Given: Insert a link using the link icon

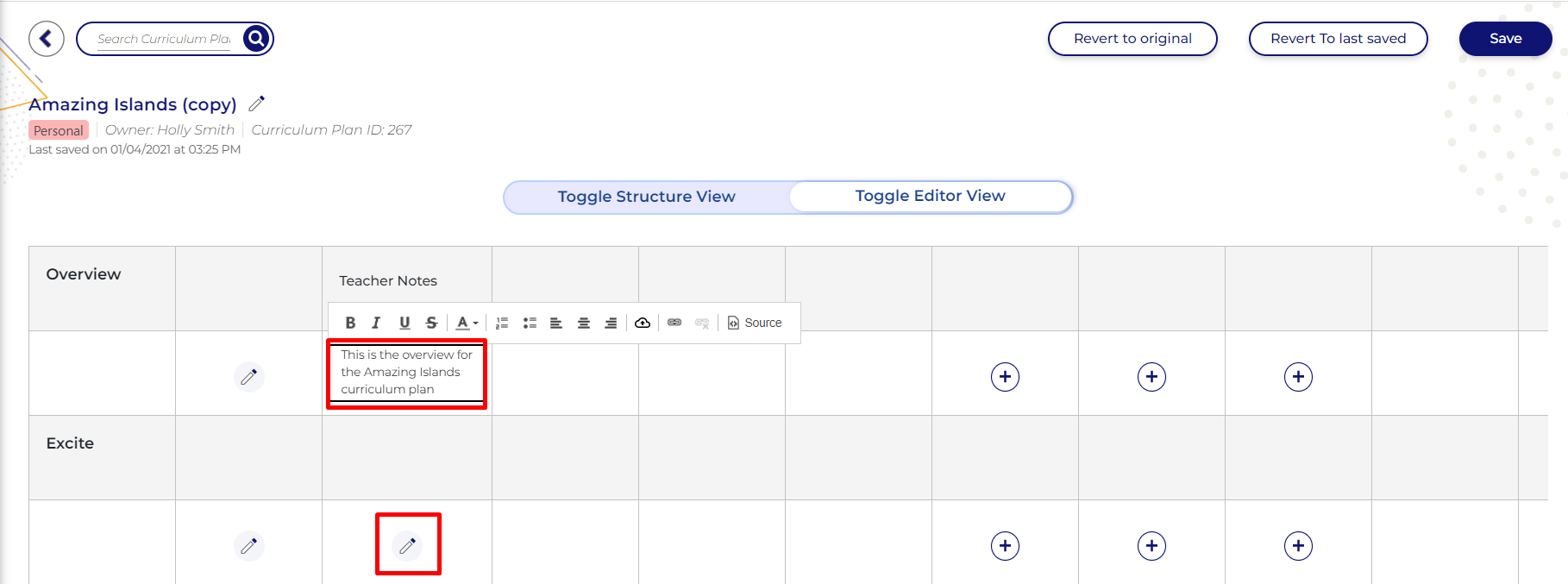Looking at the screenshot, I should click(674, 323).
